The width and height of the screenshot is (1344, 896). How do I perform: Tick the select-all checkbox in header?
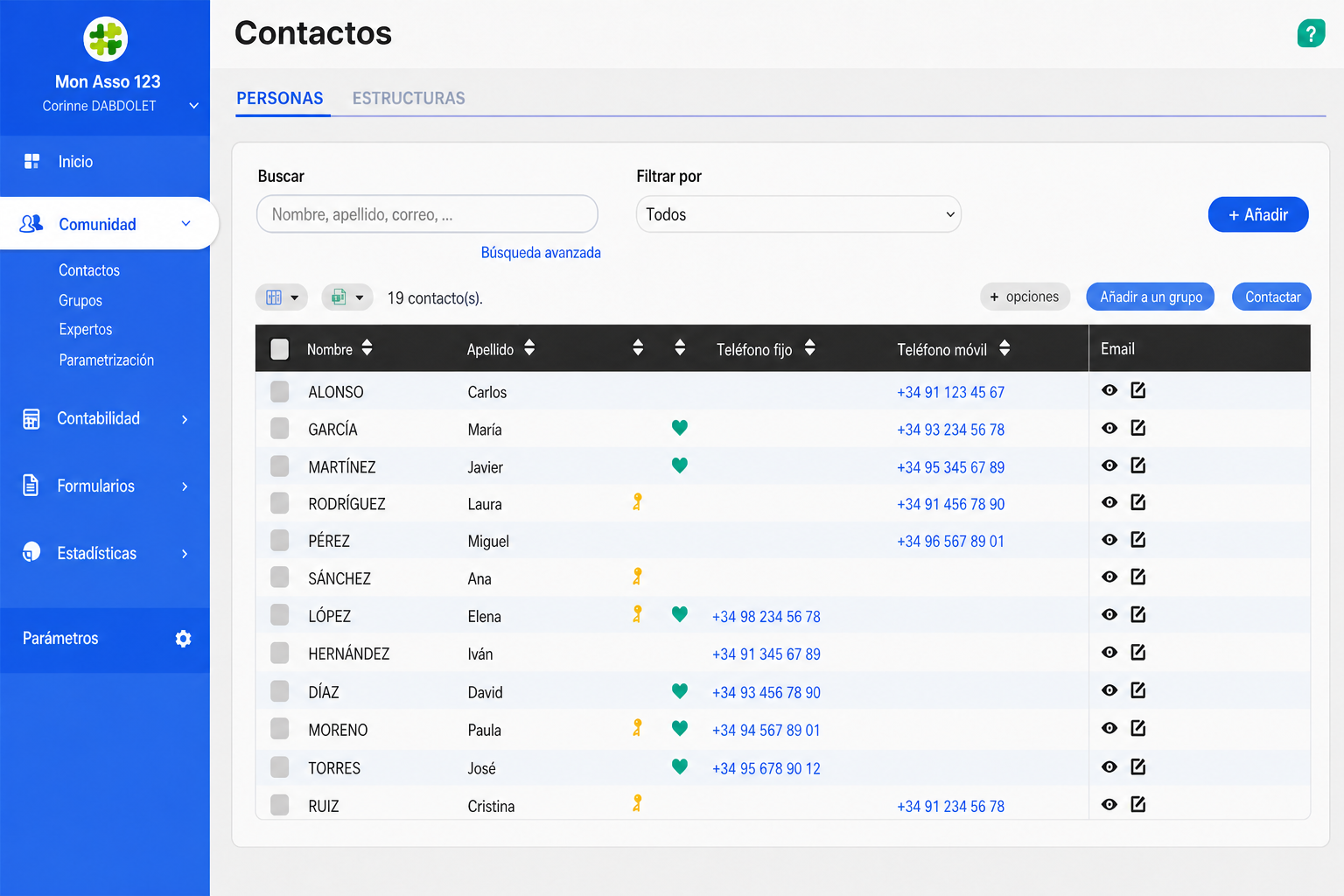tap(280, 349)
